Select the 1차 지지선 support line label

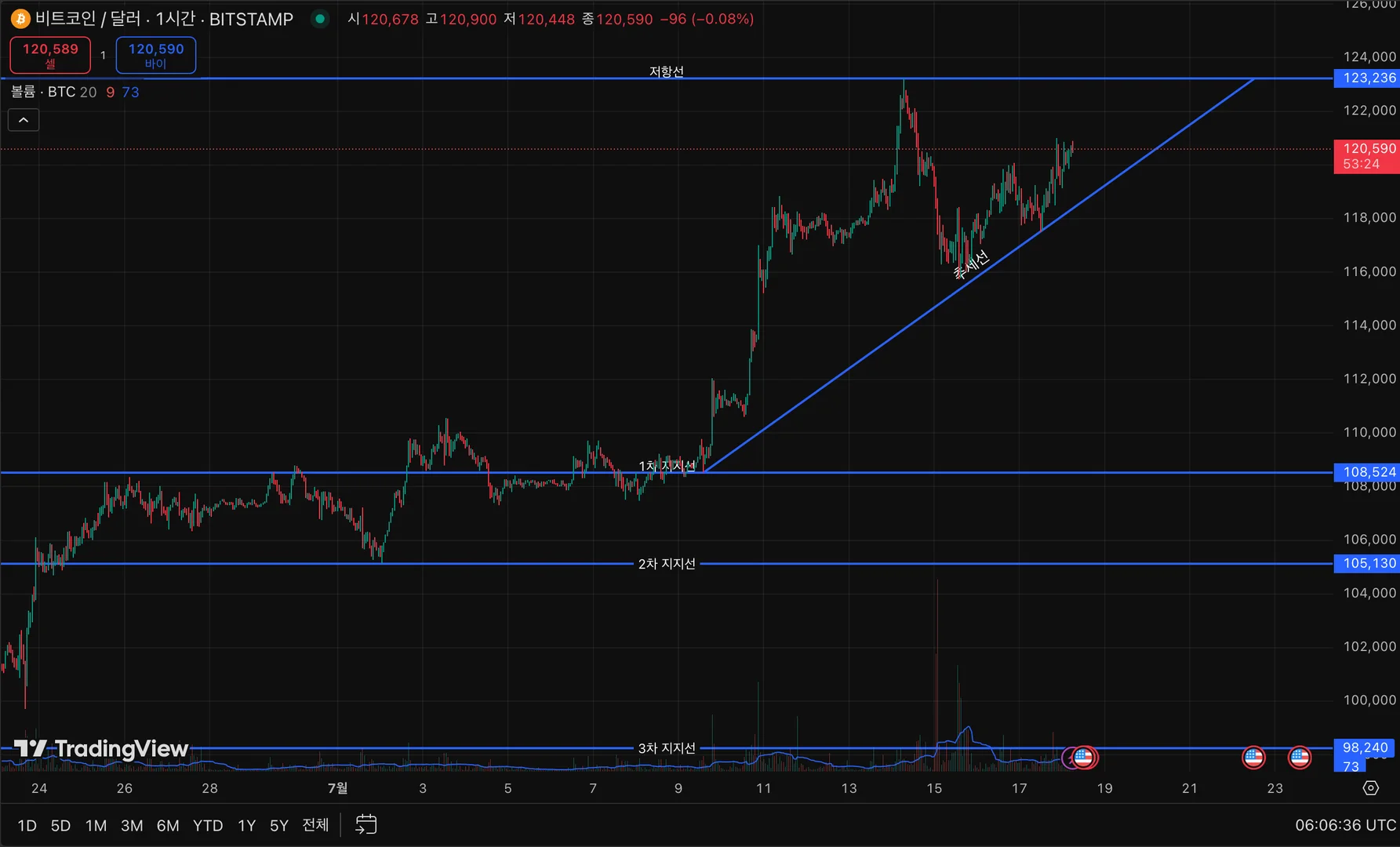pos(667,466)
